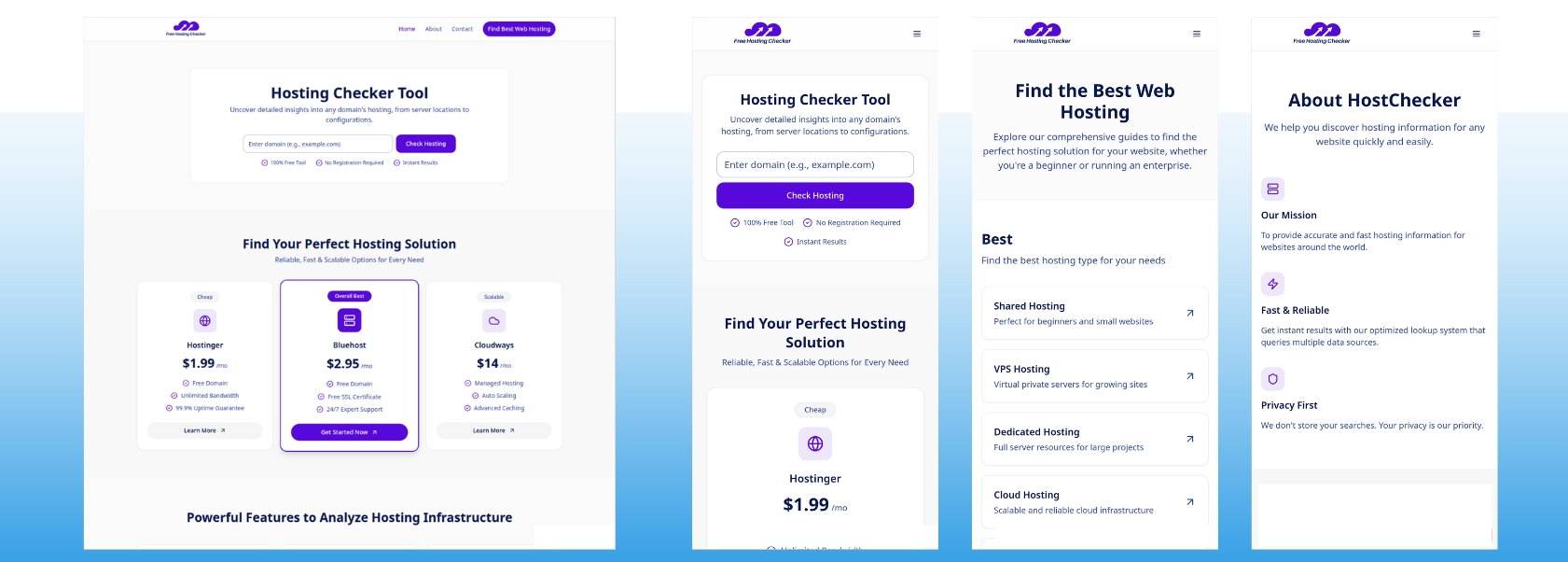Open Contact in desktop navigation
Viewport: 1568px width, 562px height.
click(x=463, y=29)
